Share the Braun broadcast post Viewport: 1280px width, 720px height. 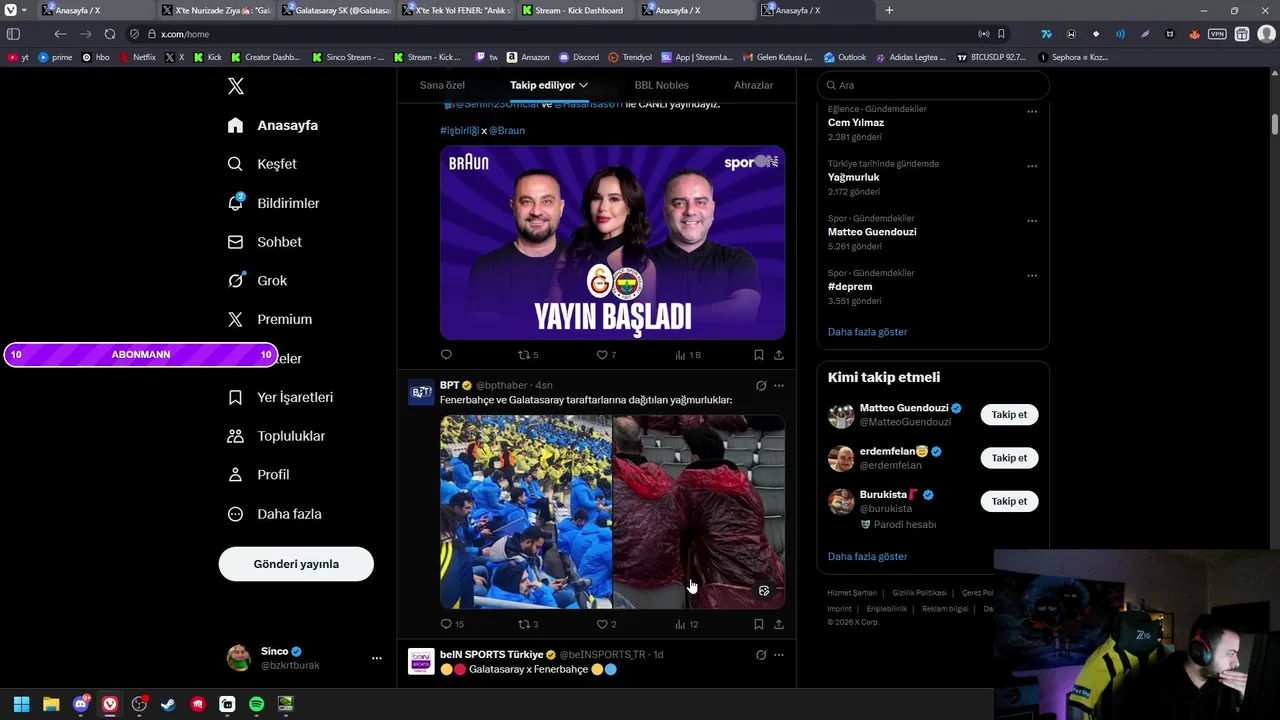(779, 355)
